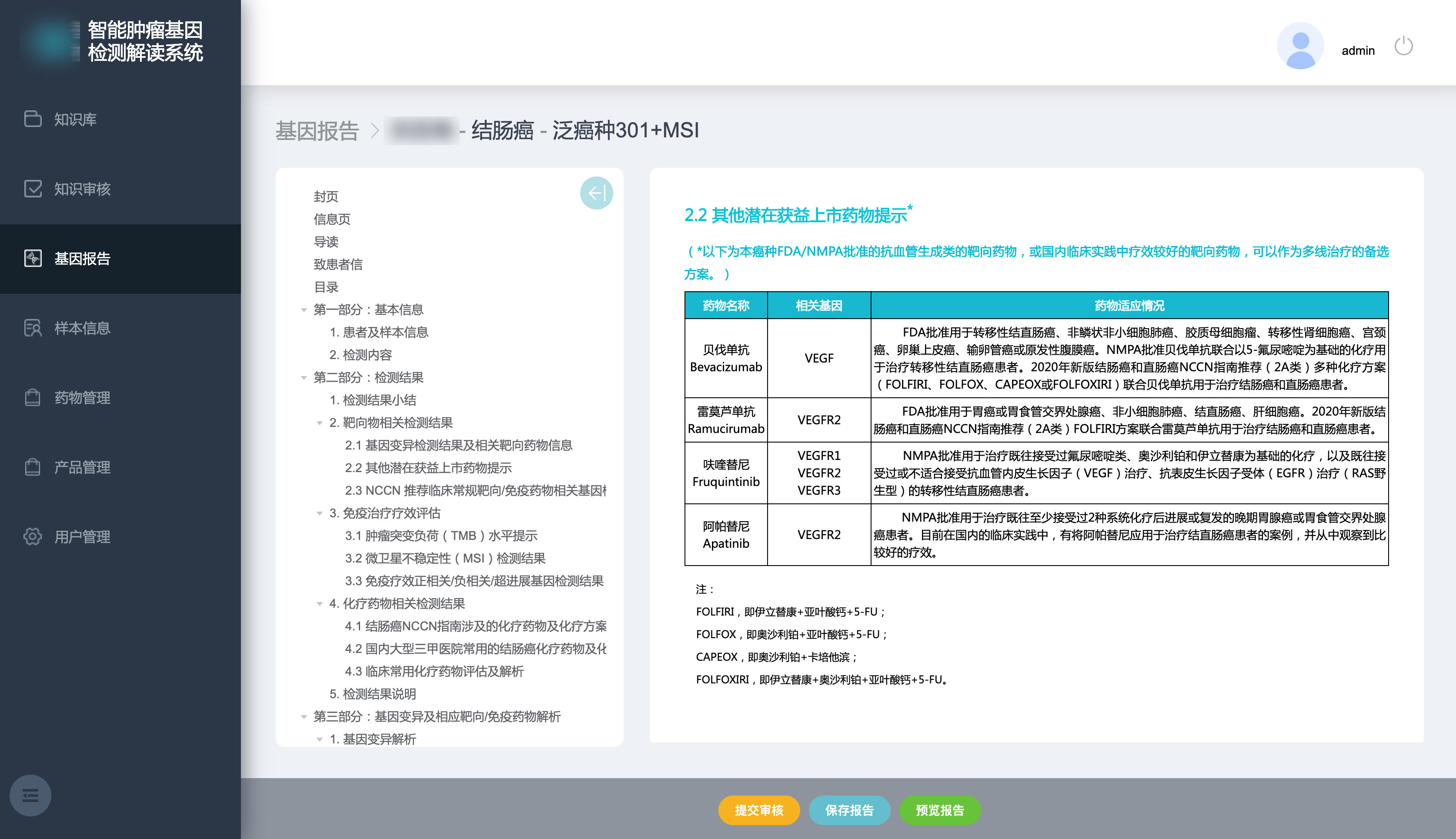This screenshot has width=1456, height=839.
Task: Click the 产品管理 clipboard icon
Action: [x=33, y=467]
